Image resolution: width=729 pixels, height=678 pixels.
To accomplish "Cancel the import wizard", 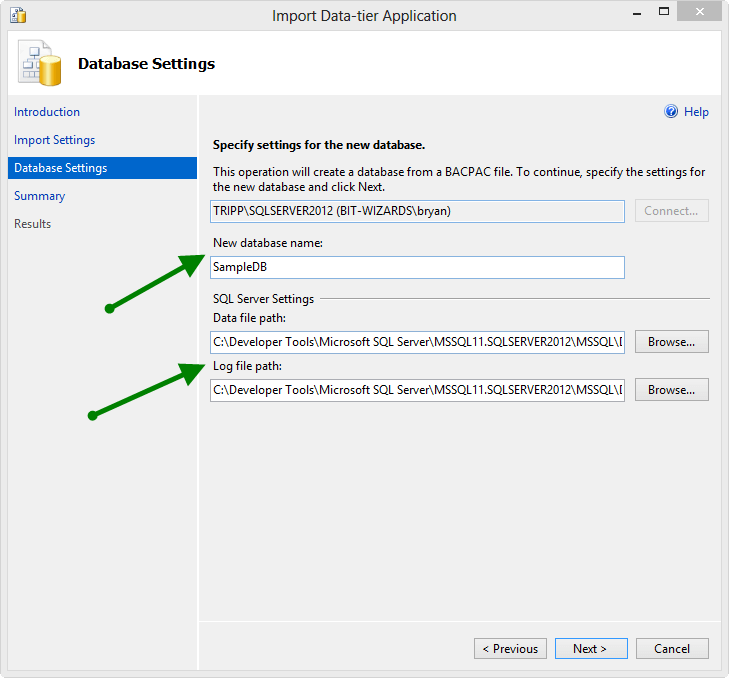I will click(672, 649).
